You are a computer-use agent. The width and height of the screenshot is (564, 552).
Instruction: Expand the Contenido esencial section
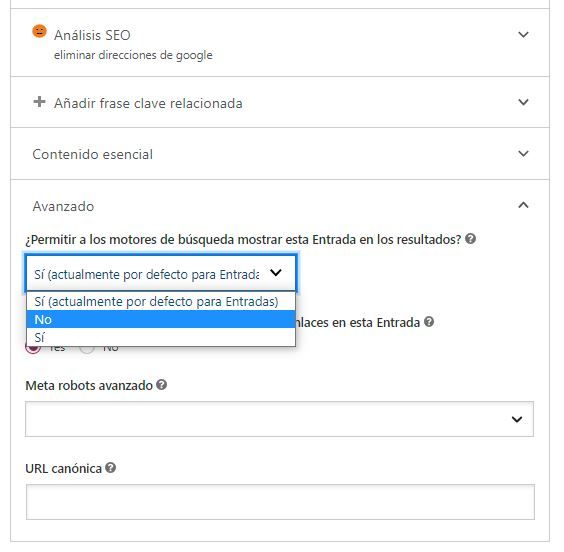(523, 154)
